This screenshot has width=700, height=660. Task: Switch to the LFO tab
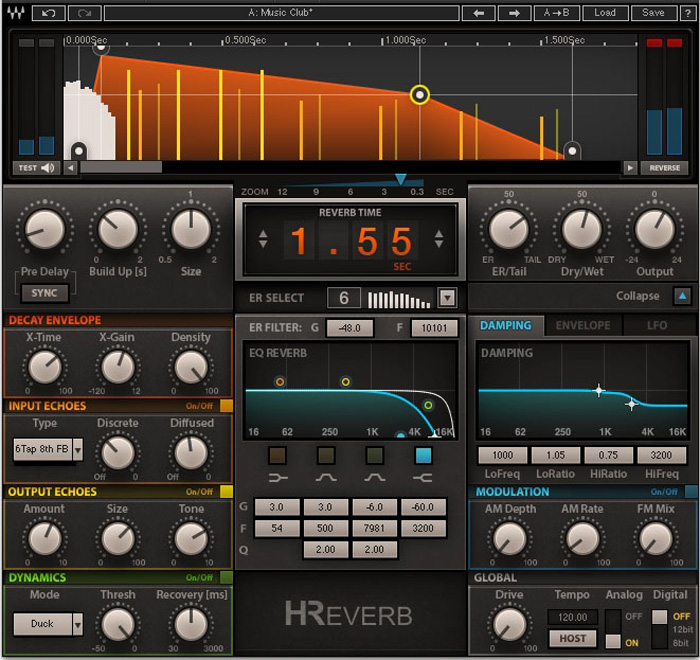pos(657,326)
